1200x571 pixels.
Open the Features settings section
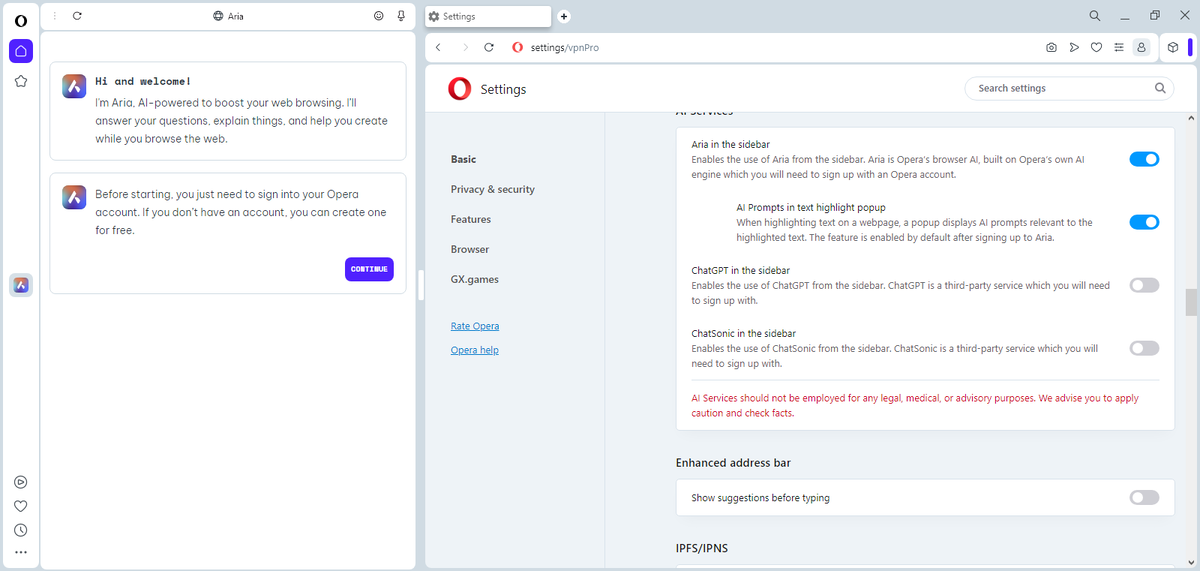(x=470, y=219)
